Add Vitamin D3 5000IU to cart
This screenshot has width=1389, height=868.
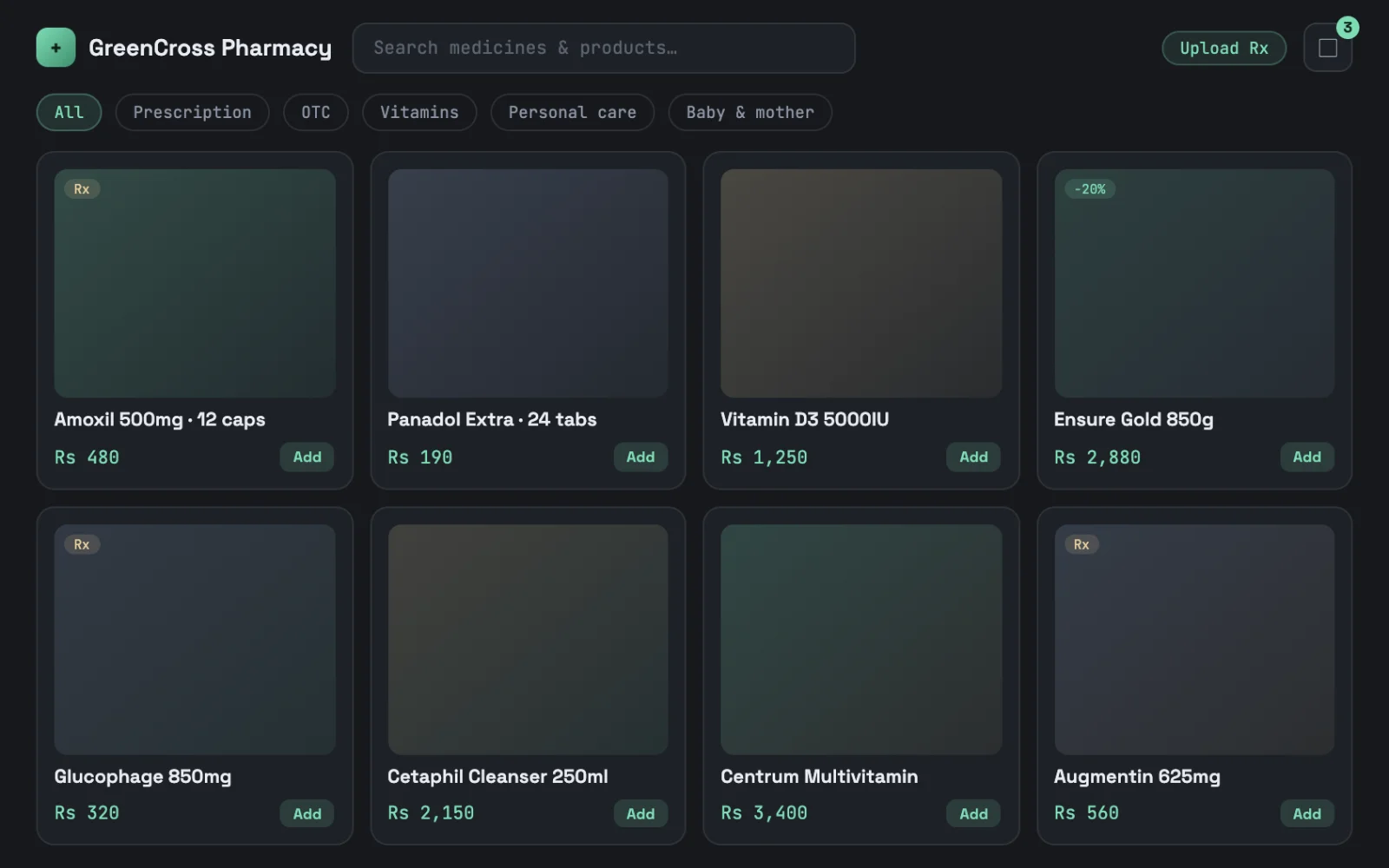[x=973, y=457]
